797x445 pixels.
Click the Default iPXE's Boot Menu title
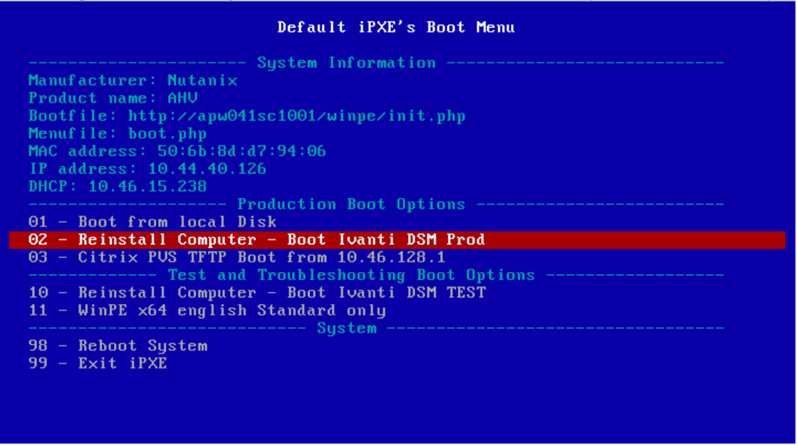(x=396, y=27)
